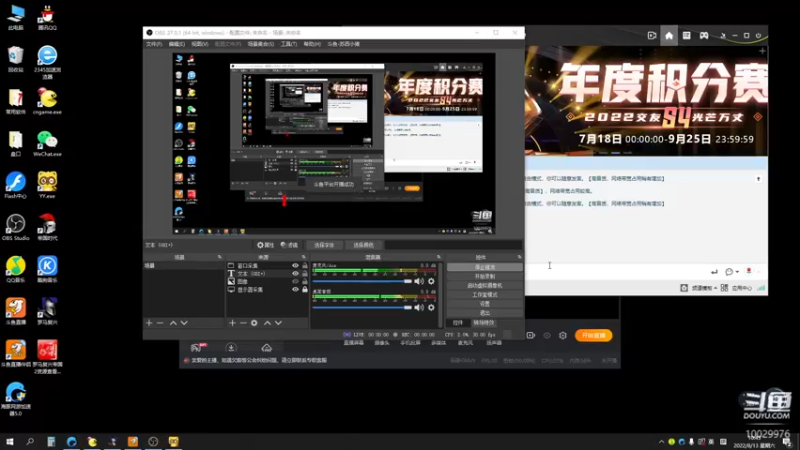Open QQ Music desktop shortcut
The width and height of the screenshot is (800, 450).
[x=16, y=269]
